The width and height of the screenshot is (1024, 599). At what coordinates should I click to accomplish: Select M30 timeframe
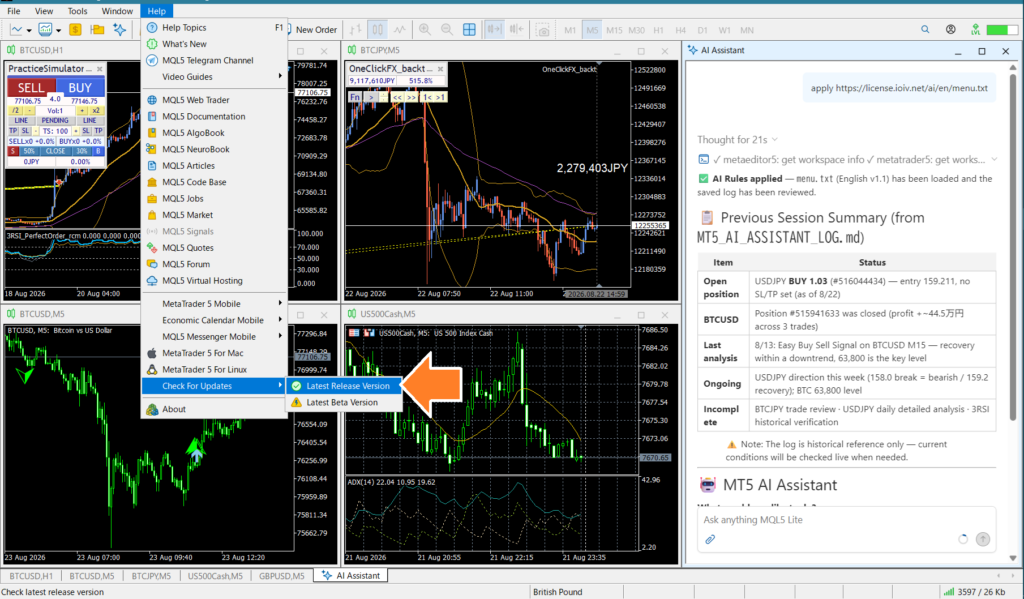click(636, 30)
